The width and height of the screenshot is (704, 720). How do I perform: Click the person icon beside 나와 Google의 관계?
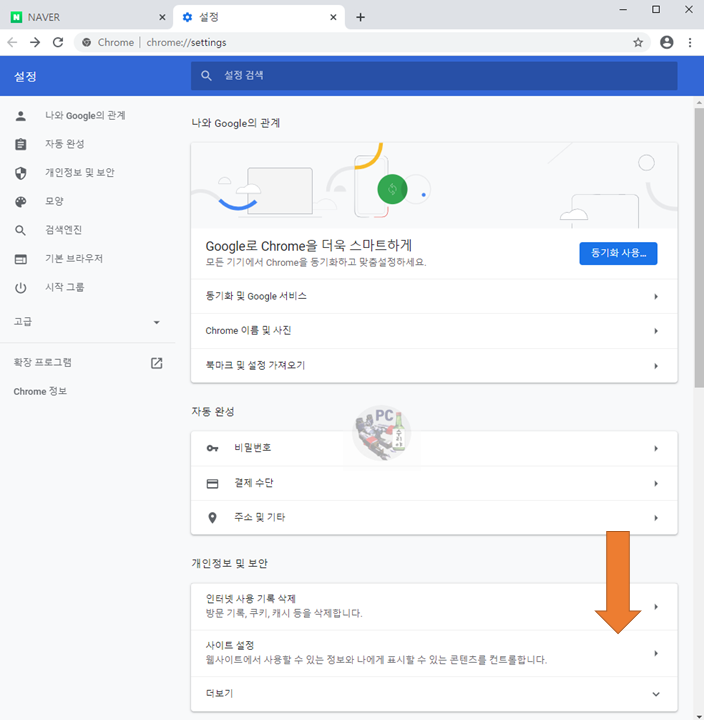21,116
